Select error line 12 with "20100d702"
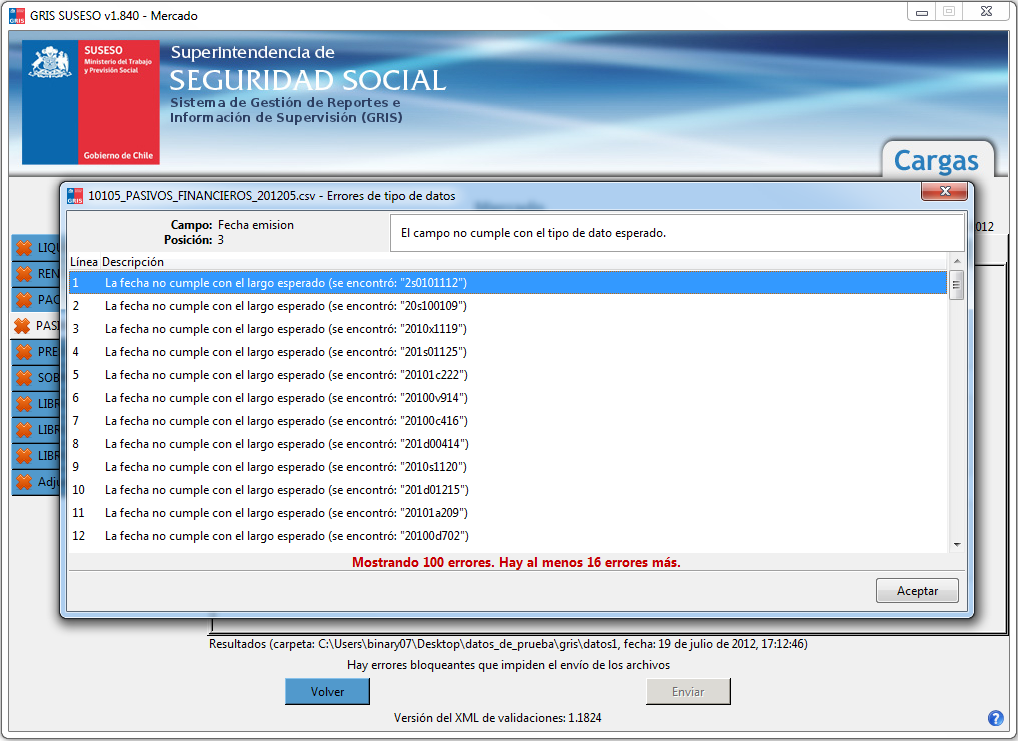Image resolution: width=1018 pixels, height=741 pixels. coord(508,536)
